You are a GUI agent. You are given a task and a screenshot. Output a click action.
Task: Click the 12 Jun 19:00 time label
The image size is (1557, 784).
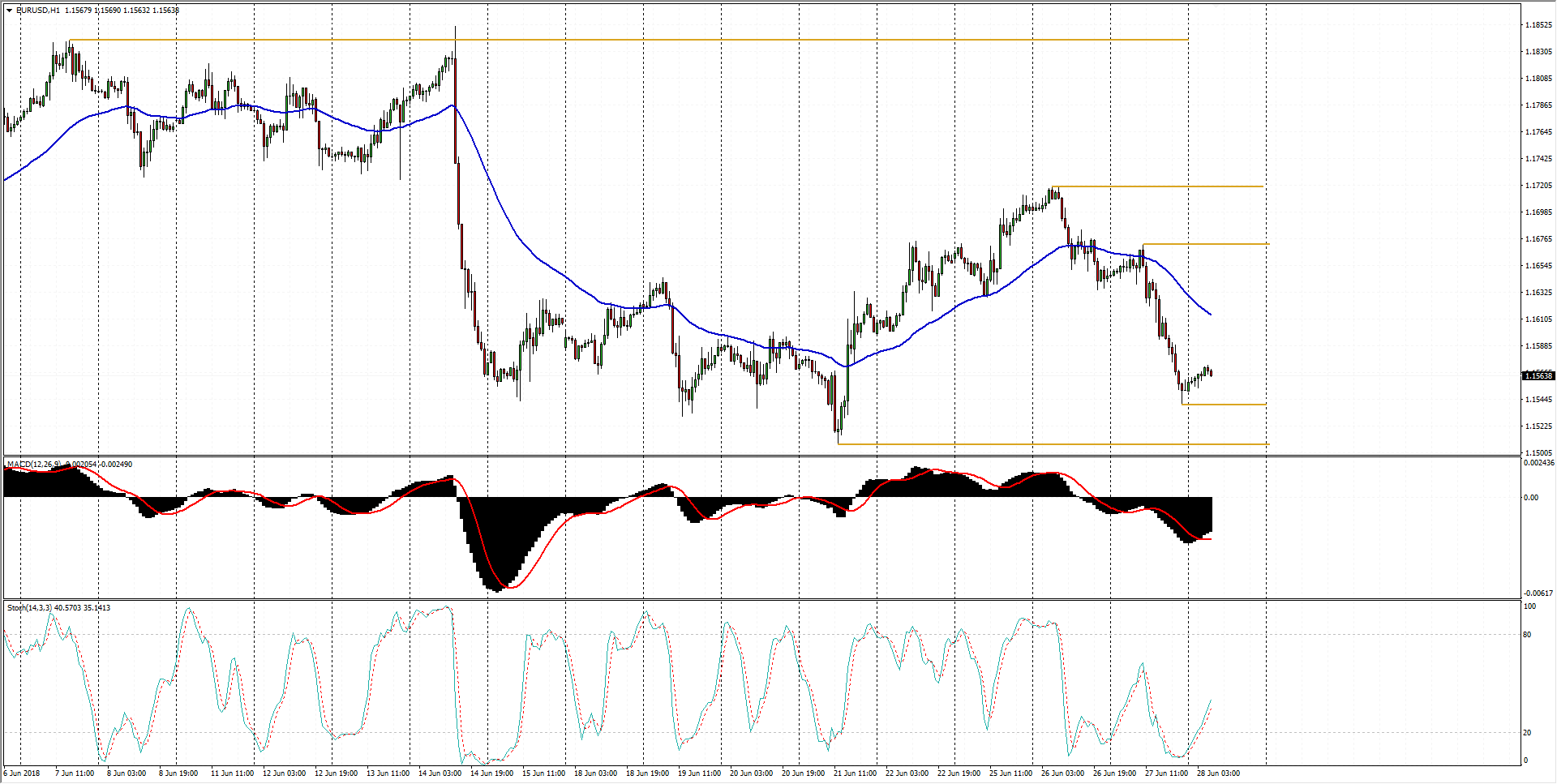[x=336, y=773]
